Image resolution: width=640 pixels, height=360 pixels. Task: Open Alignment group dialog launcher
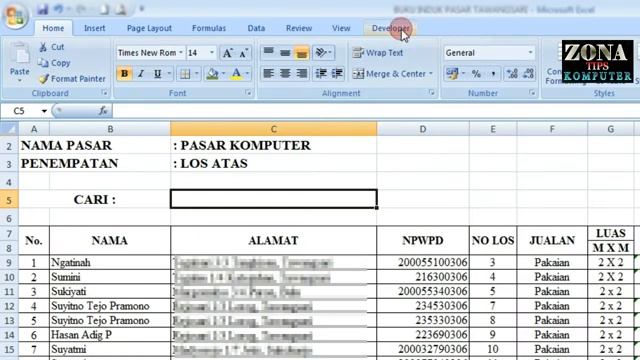click(431, 93)
